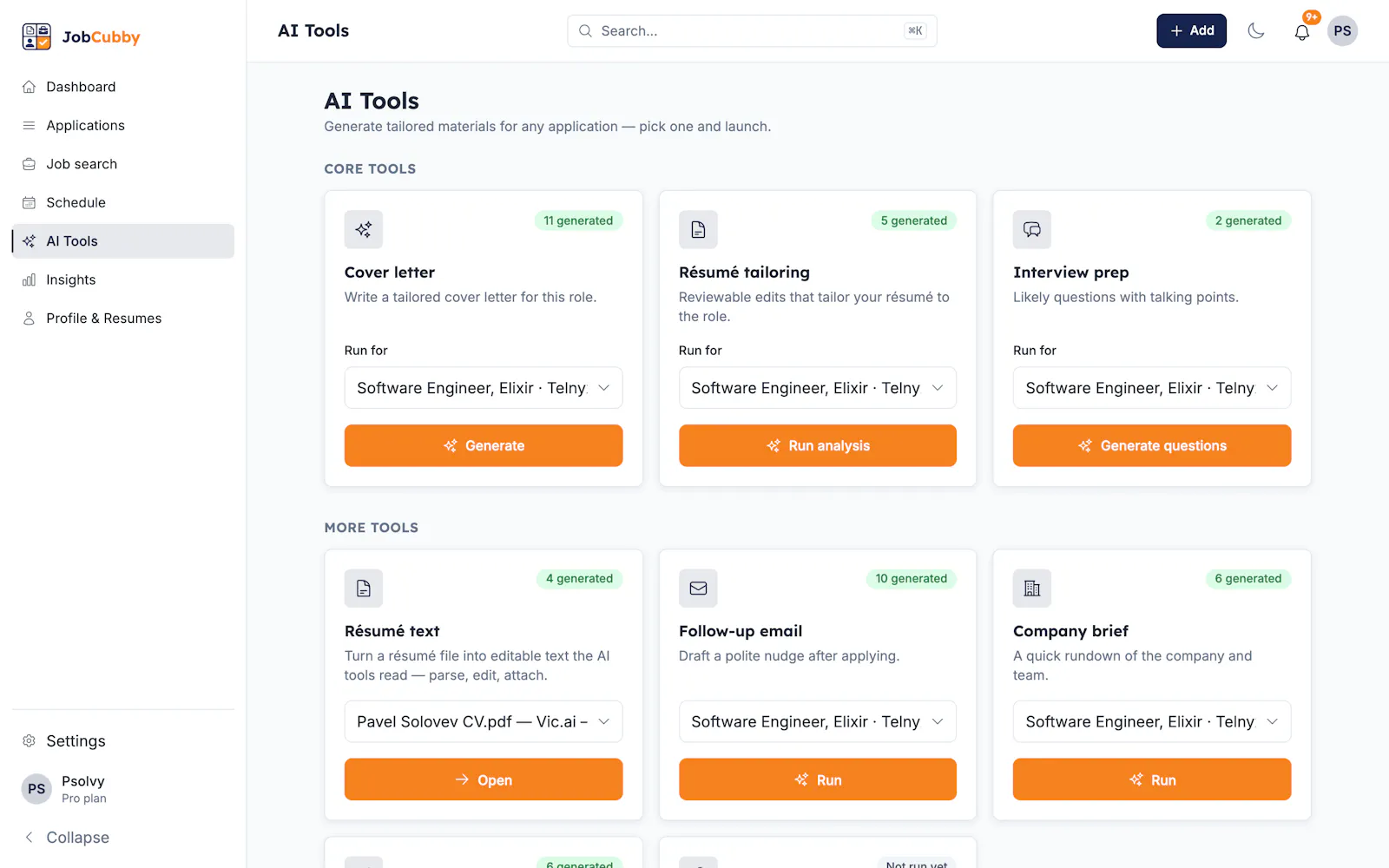
Task: Open the Pavel Solovev CV.pdf dropdown
Action: (484, 721)
